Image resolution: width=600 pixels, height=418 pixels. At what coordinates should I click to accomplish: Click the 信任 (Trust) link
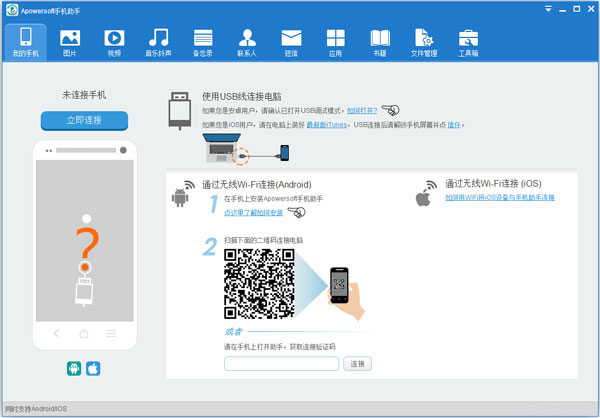tap(454, 125)
